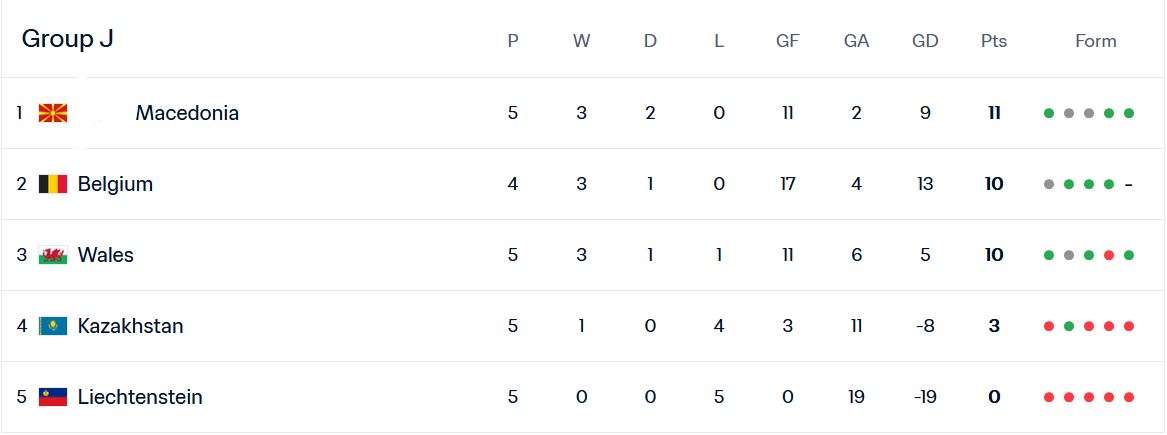Viewport: 1167px width, 435px height.
Task: Click Wales' red form dot
Action: [1109, 255]
